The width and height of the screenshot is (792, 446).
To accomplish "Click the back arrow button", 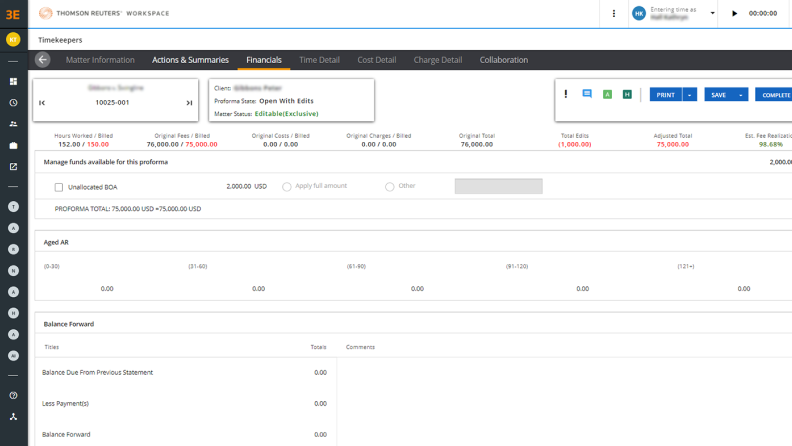I will point(43,60).
